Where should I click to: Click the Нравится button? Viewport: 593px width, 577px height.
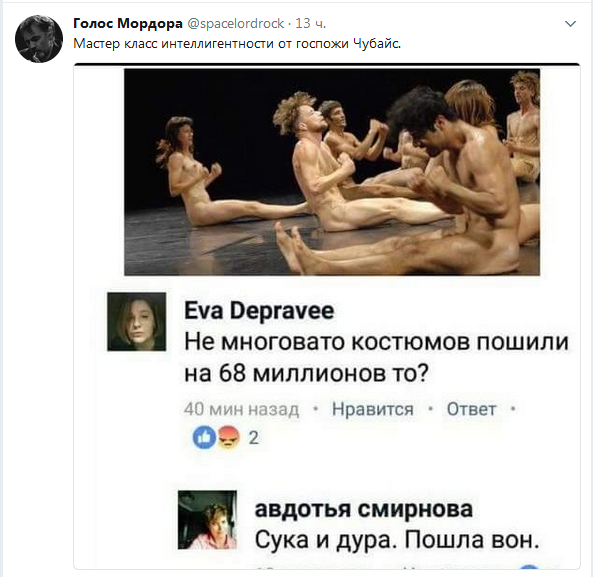pyautogui.click(x=373, y=409)
